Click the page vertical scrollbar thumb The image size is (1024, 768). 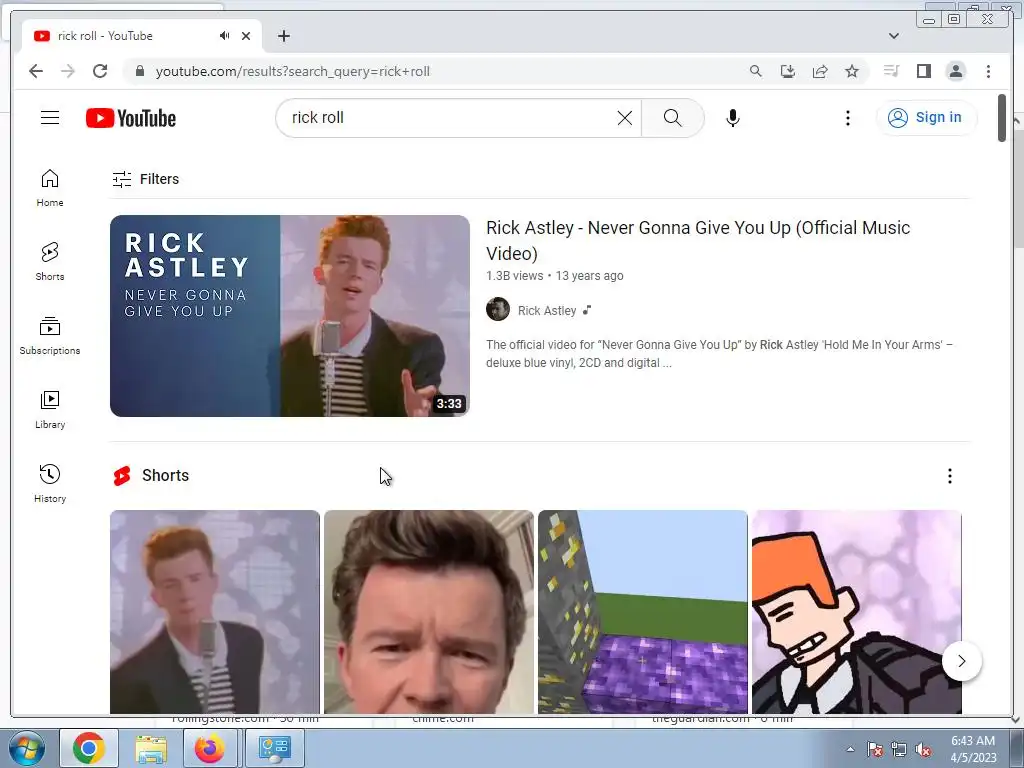[1002, 118]
